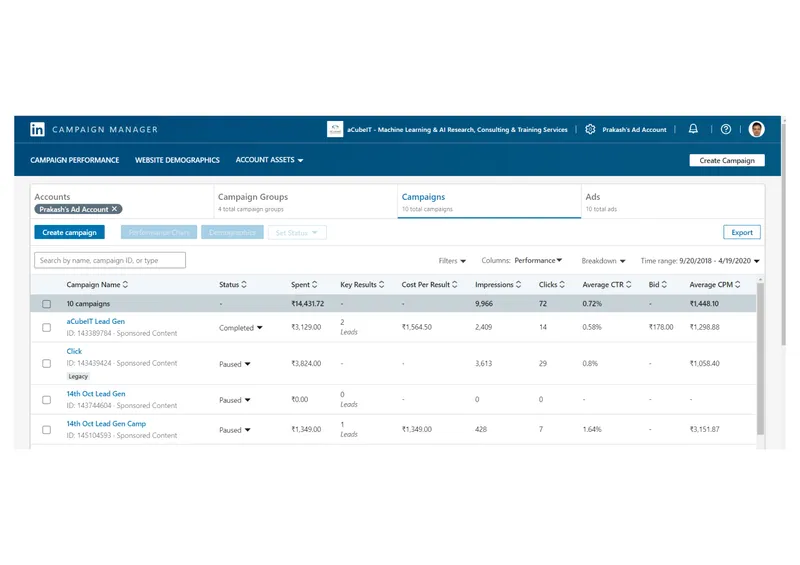The height and width of the screenshot is (565, 800).
Task: Click the page vertical scrollbar
Action: tap(784, 232)
